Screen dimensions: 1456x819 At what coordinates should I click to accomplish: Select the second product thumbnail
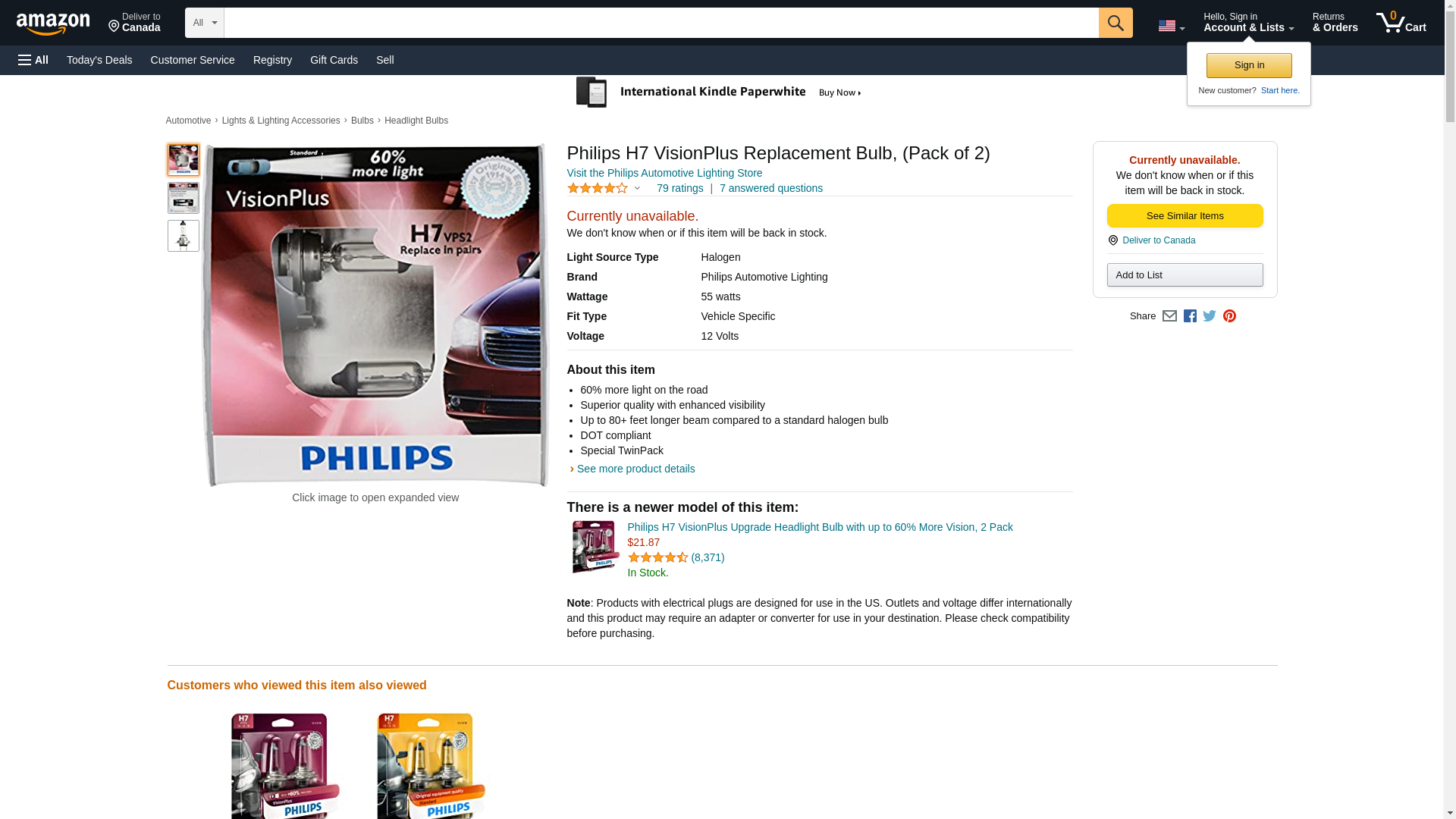183,198
